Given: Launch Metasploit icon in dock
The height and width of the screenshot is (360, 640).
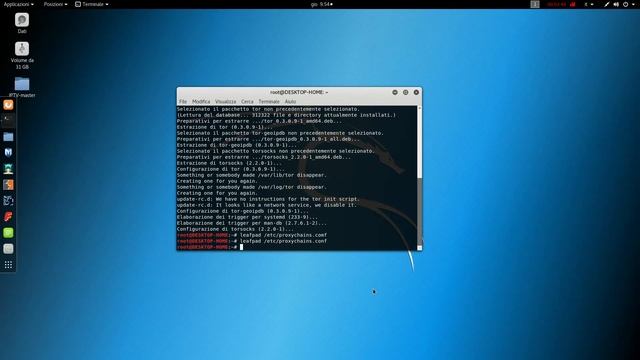Looking at the screenshot, I should [x=8, y=152].
